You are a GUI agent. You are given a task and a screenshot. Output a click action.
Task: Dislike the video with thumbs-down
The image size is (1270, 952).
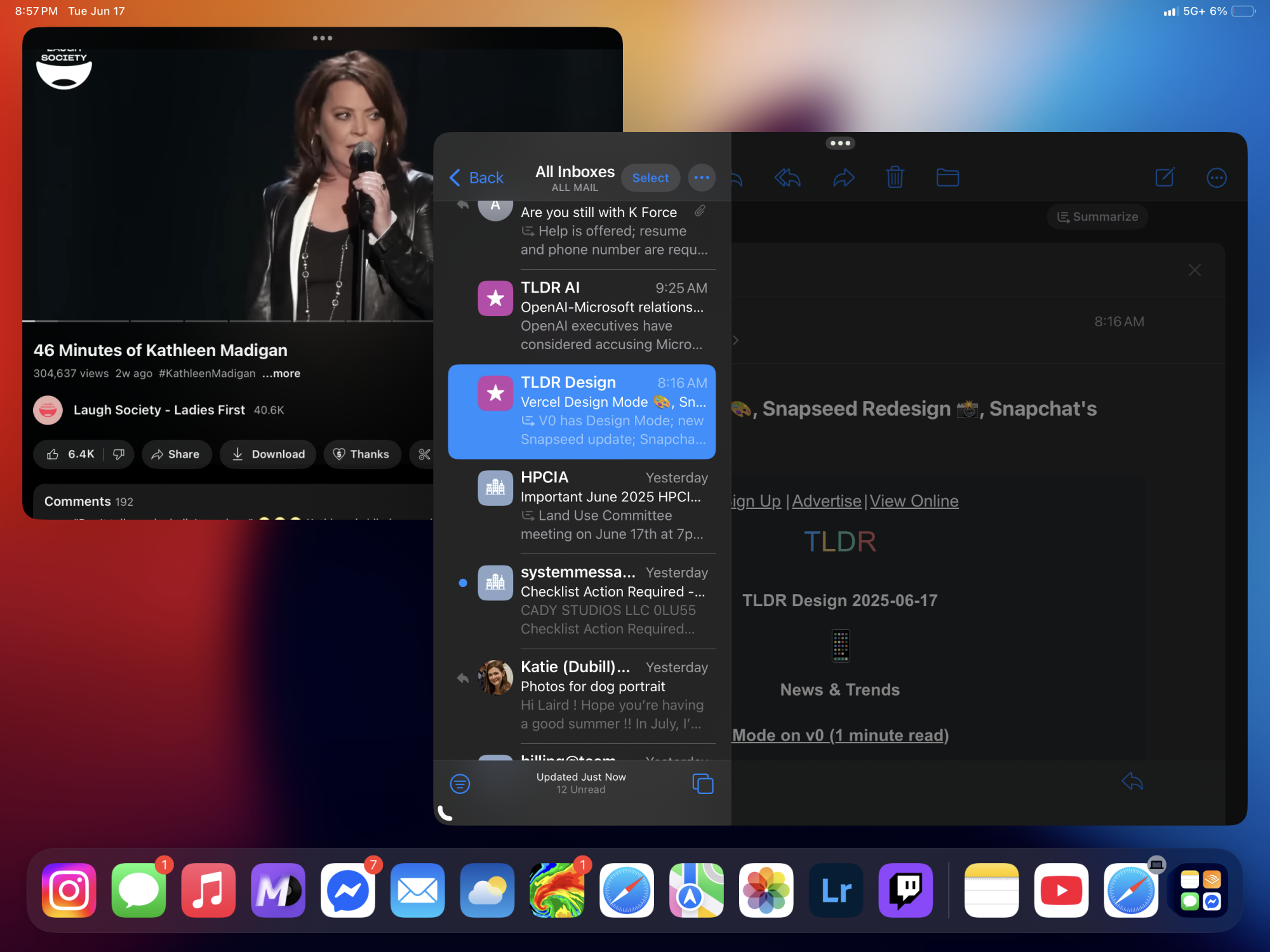[119, 454]
